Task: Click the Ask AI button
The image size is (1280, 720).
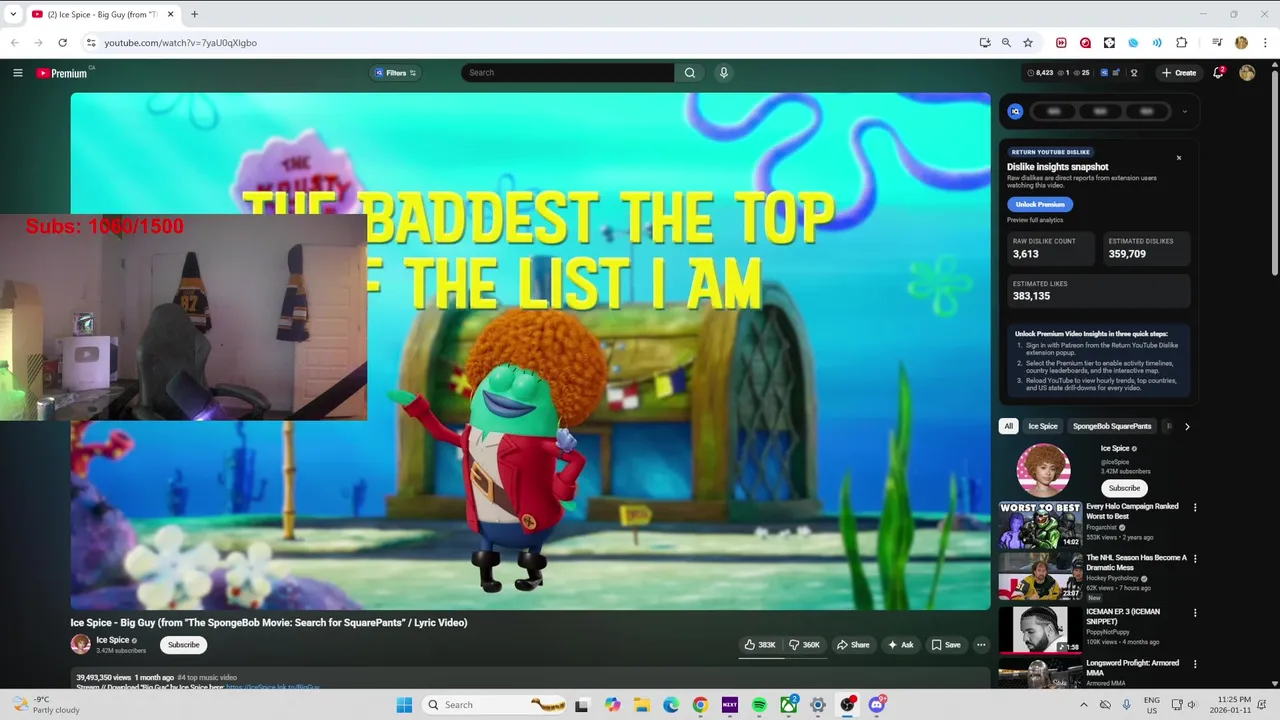Action: pos(900,645)
